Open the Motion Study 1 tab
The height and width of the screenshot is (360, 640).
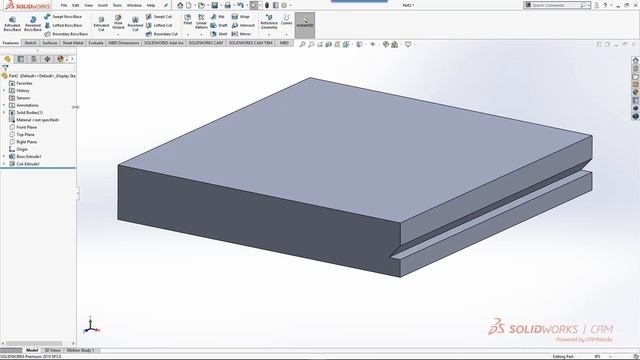(x=80, y=350)
